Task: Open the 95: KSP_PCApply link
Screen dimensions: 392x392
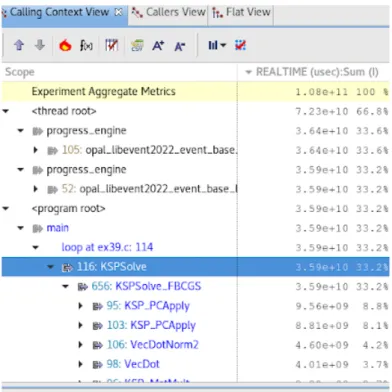Action: coord(148,306)
